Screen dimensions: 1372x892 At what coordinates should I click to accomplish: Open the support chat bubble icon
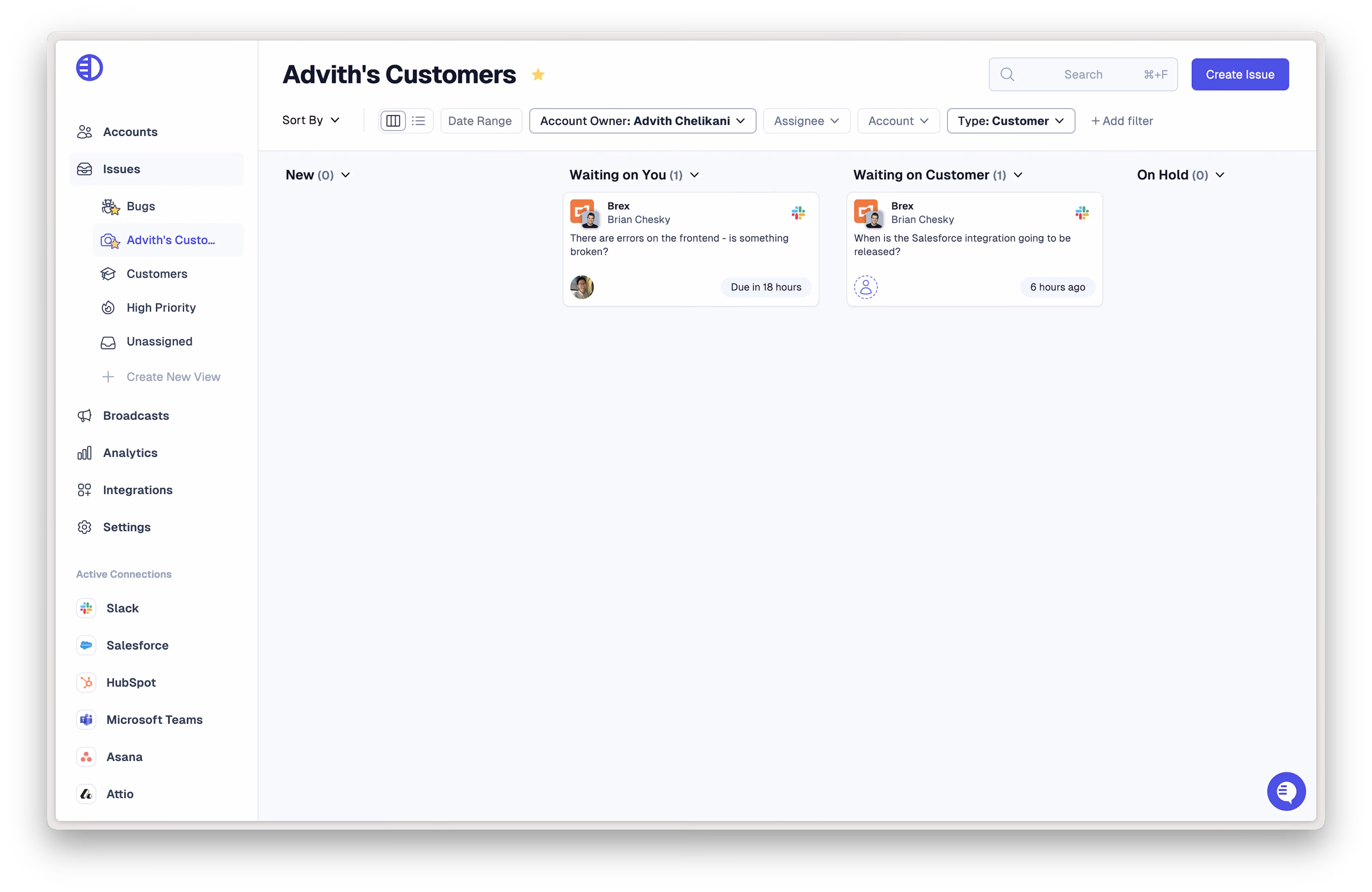coord(1286,791)
